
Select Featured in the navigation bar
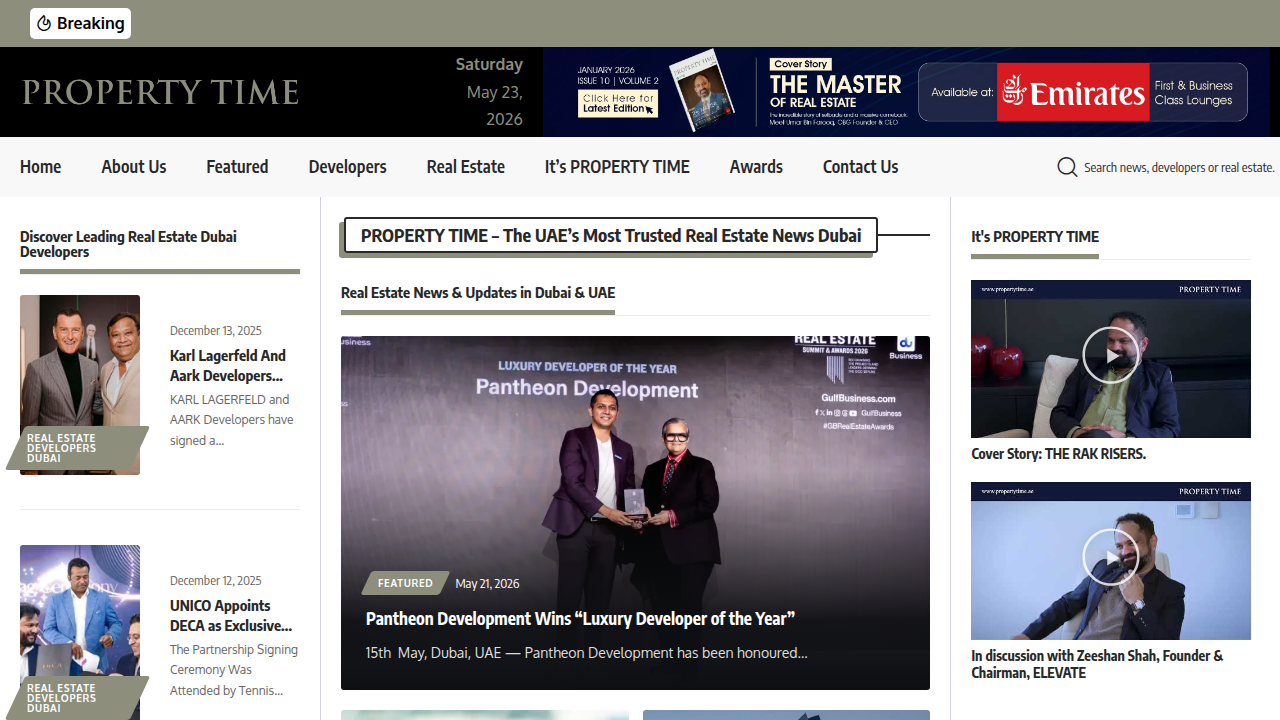(x=237, y=167)
